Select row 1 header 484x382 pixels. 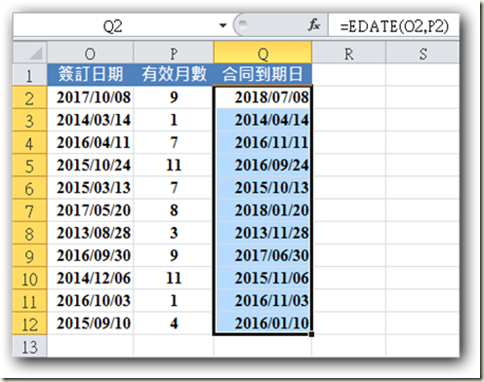tap(30, 75)
